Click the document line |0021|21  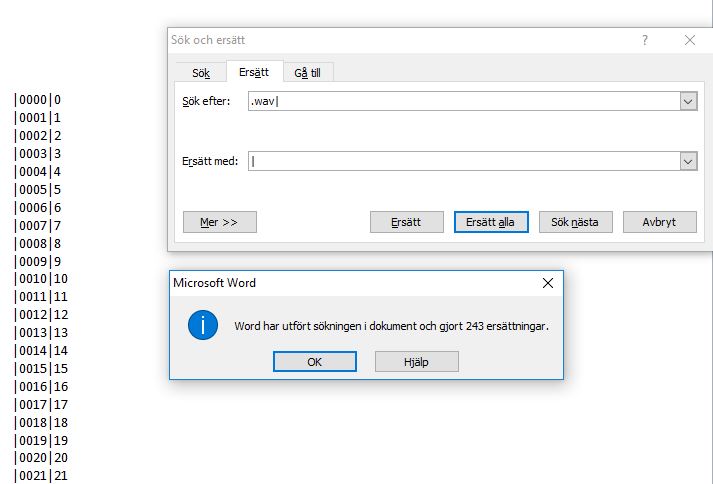coord(41,476)
